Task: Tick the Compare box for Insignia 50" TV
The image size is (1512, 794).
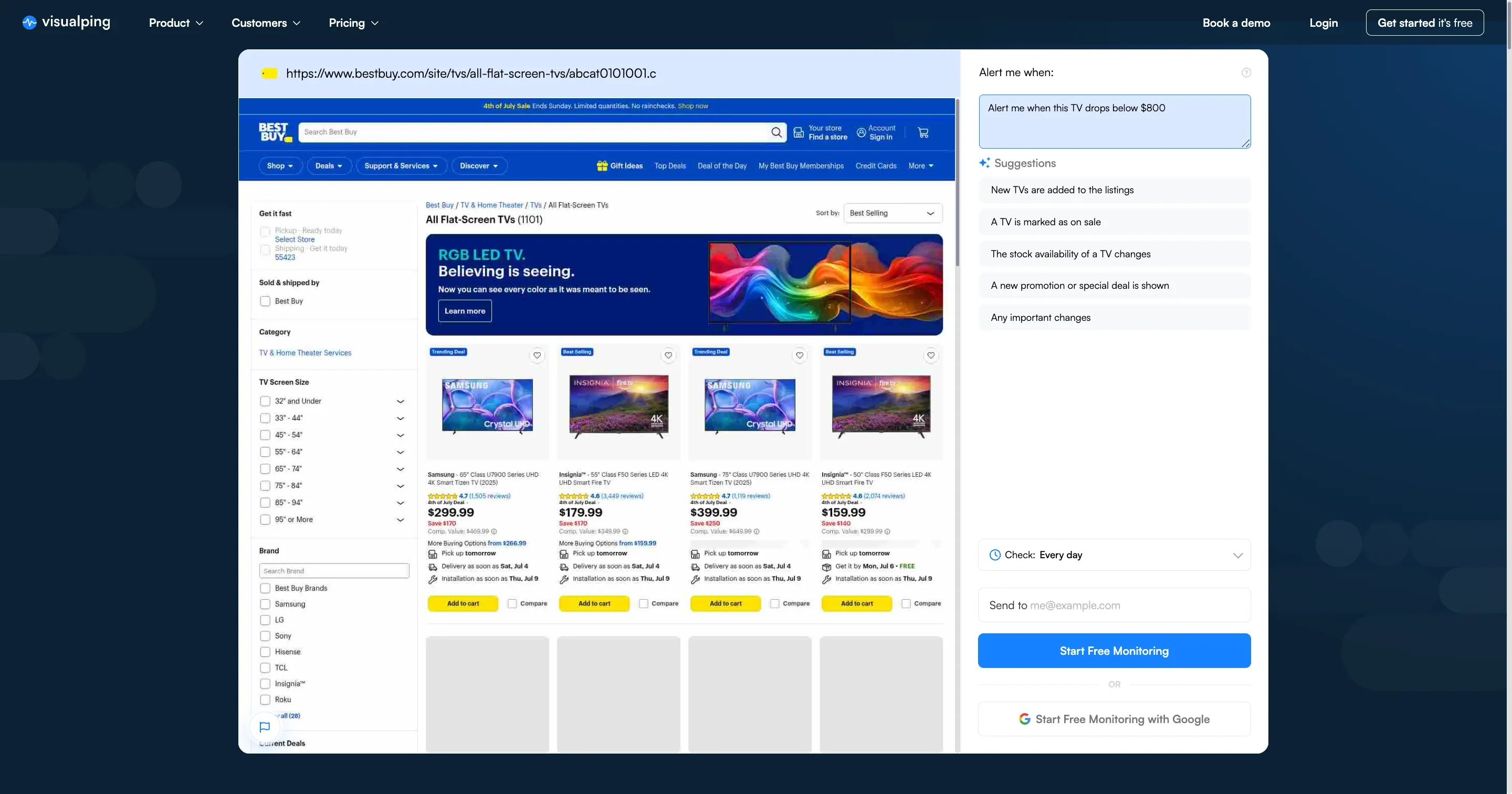Action: coord(906,604)
